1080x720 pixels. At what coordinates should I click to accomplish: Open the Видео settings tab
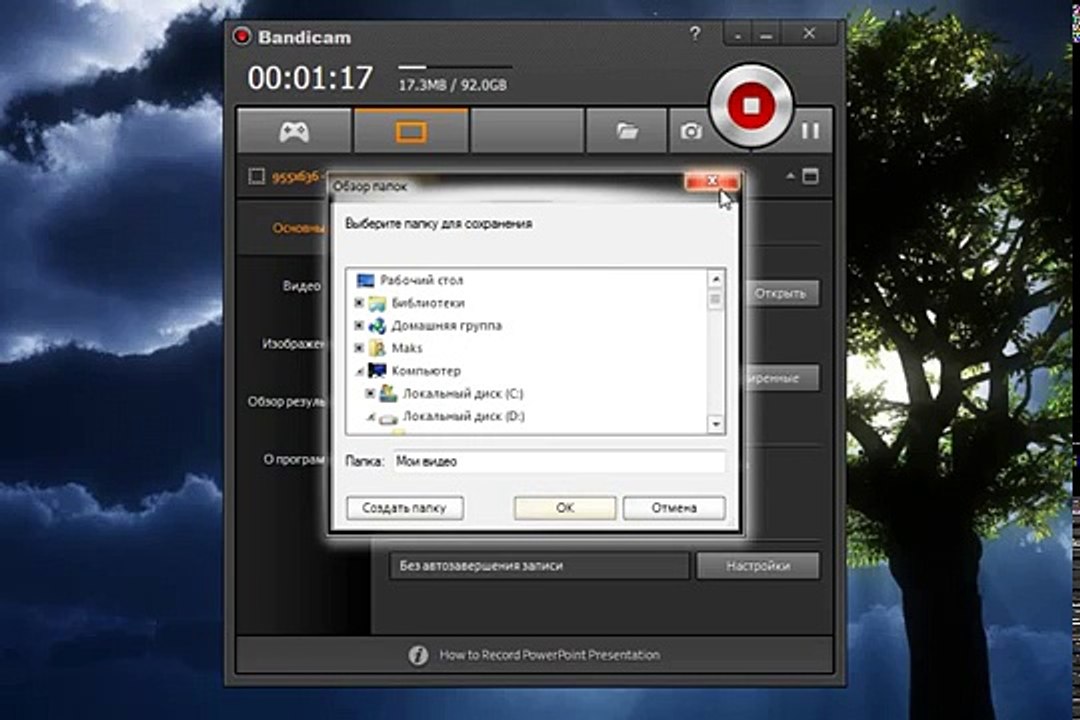click(302, 285)
